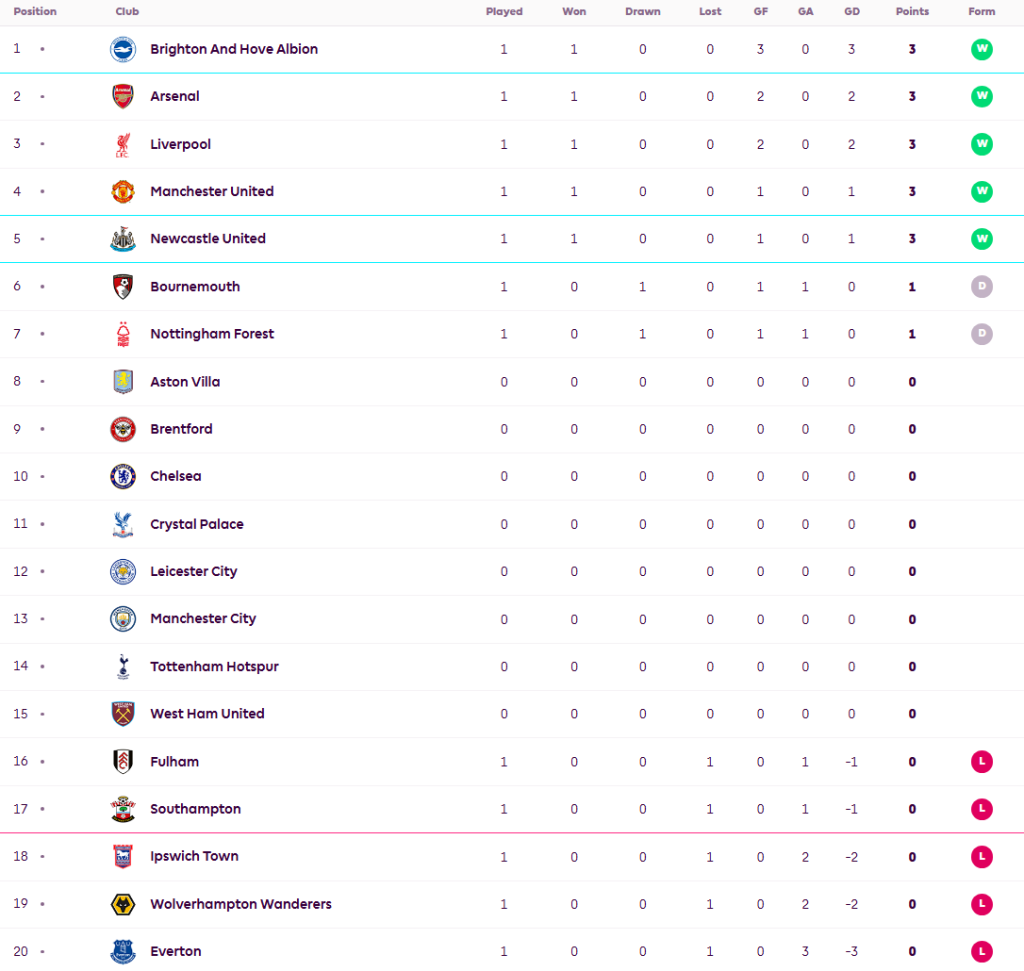Viewport: 1024px width, 971px height.
Task: Click the Wolverhampton Wanderers wolf badge
Action: (x=123, y=904)
